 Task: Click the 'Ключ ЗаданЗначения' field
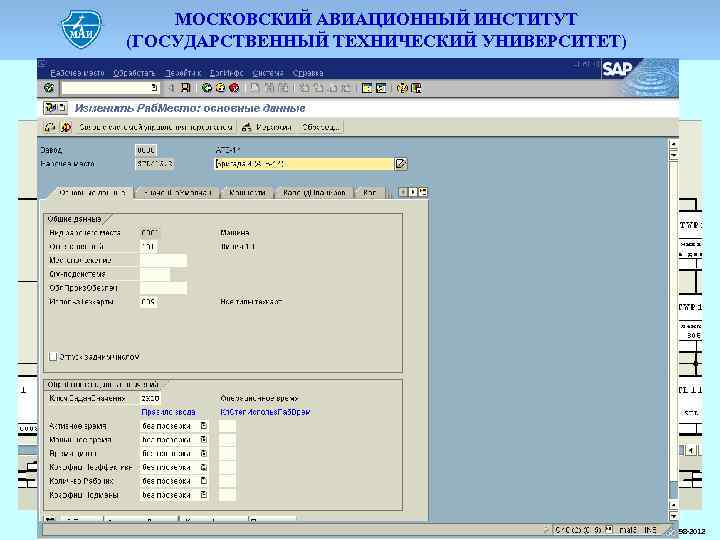tap(150, 398)
